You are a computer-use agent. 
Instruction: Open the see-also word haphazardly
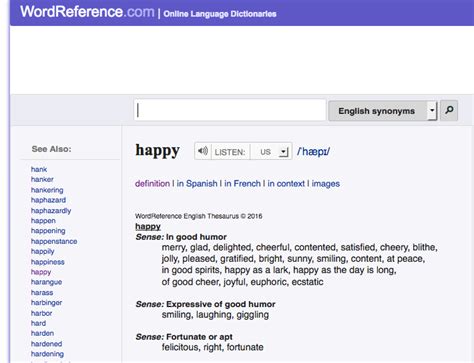click(x=51, y=211)
